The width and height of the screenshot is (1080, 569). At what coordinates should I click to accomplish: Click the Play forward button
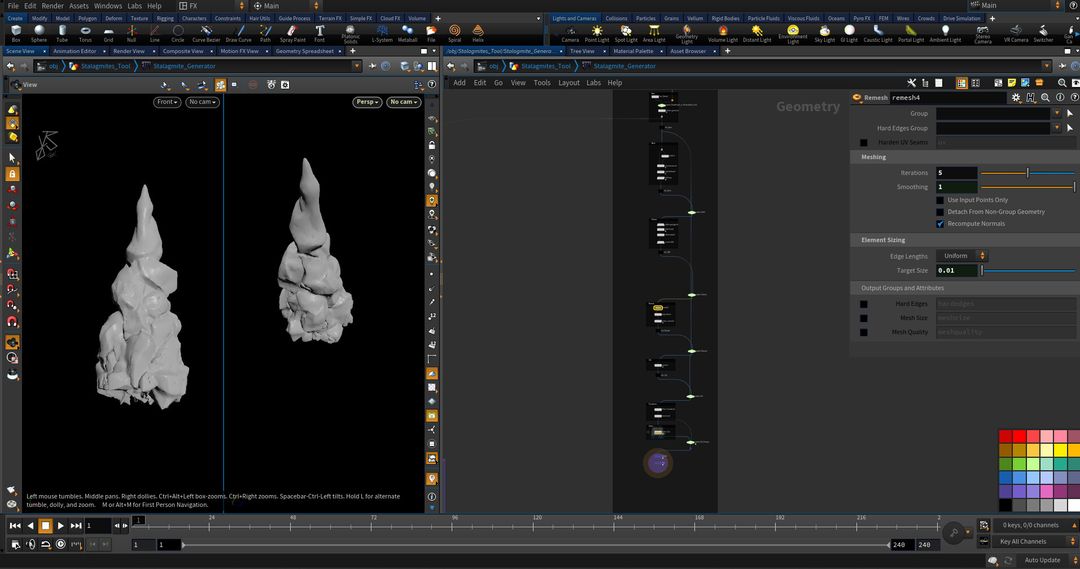pyautogui.click(x=61, y=526)
